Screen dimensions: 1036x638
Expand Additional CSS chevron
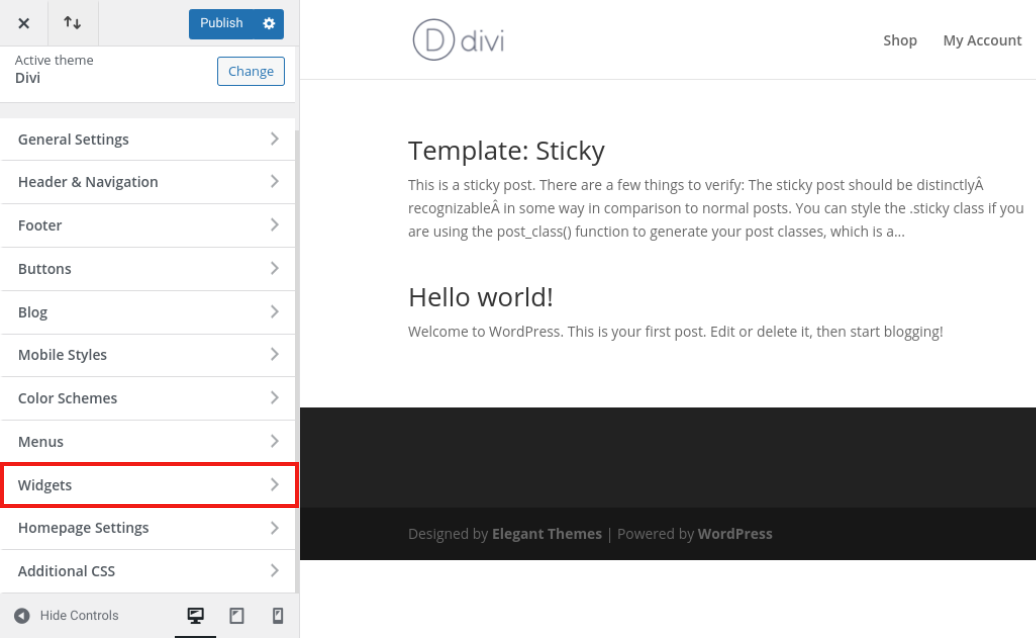[x=274, y=571]
